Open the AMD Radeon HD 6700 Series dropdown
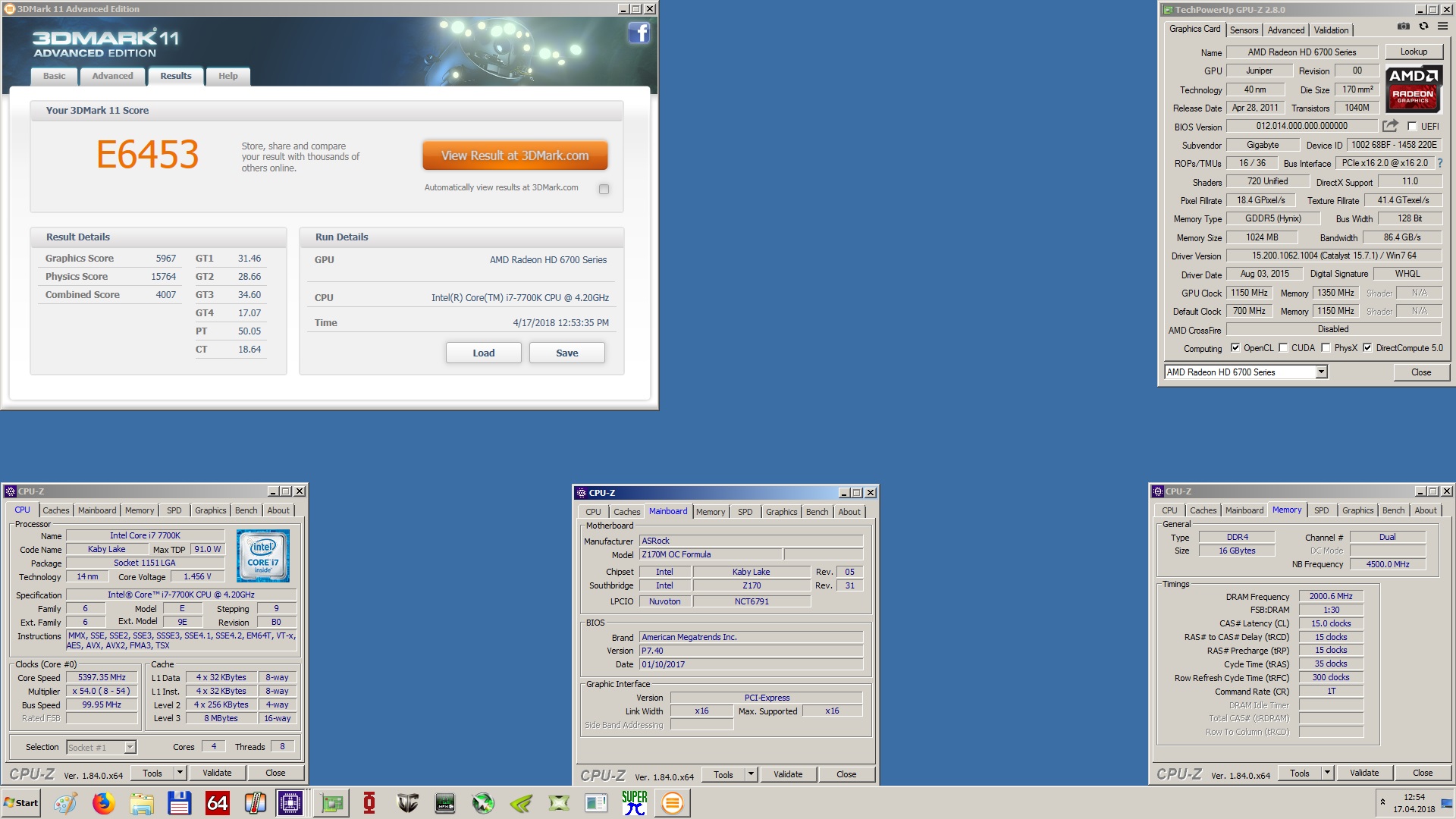This screenshot has height=819, width=1456. (1321, 372)
